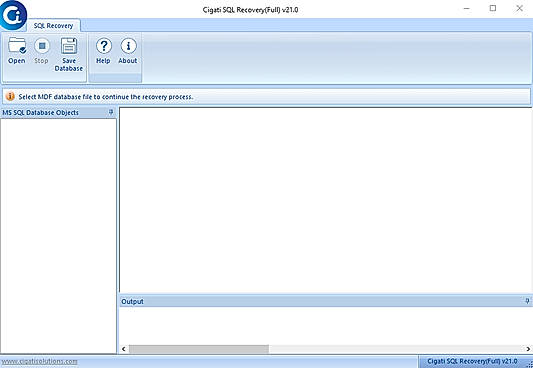Viewport: 533px width, 368px height.
Task: Click the Output scrollbar left arrow
Action: pyautogui.click(x=123, y=349)
